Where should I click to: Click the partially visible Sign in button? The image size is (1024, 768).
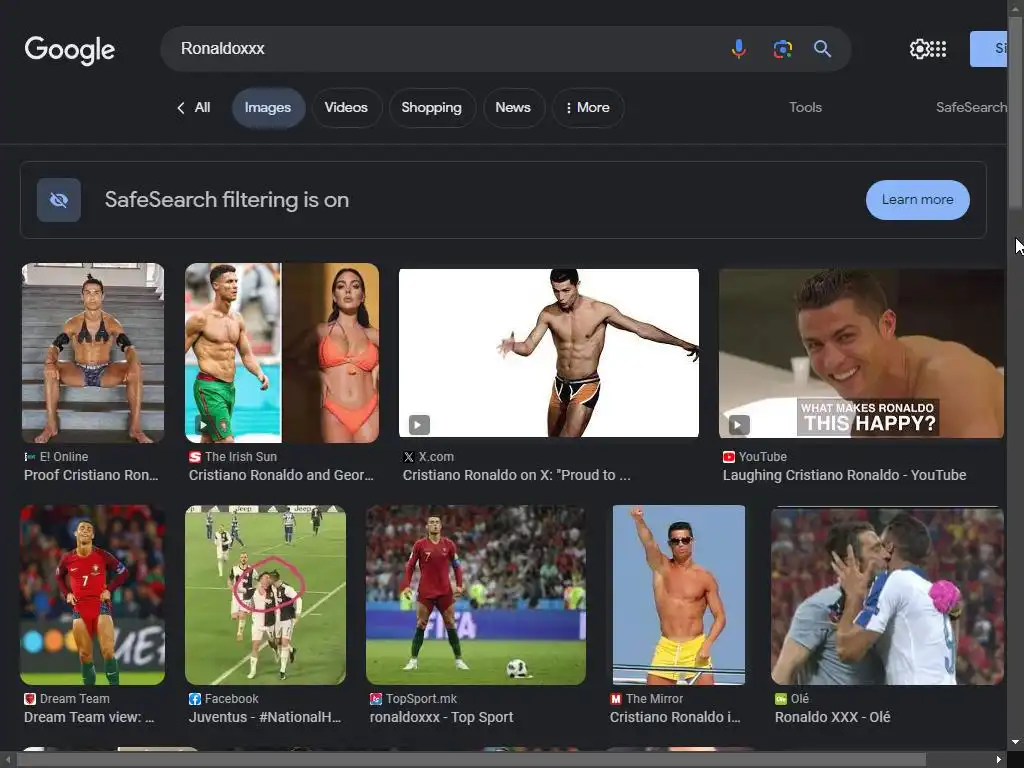989,49
